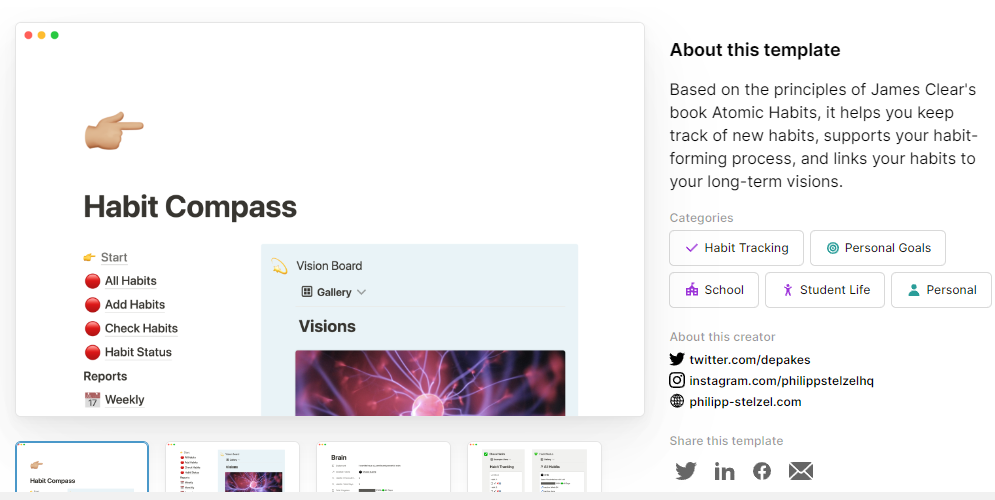Viewport: 995px width, 500px height.
Task: Open the Personal category tag
Action: [x=939, y=290]
